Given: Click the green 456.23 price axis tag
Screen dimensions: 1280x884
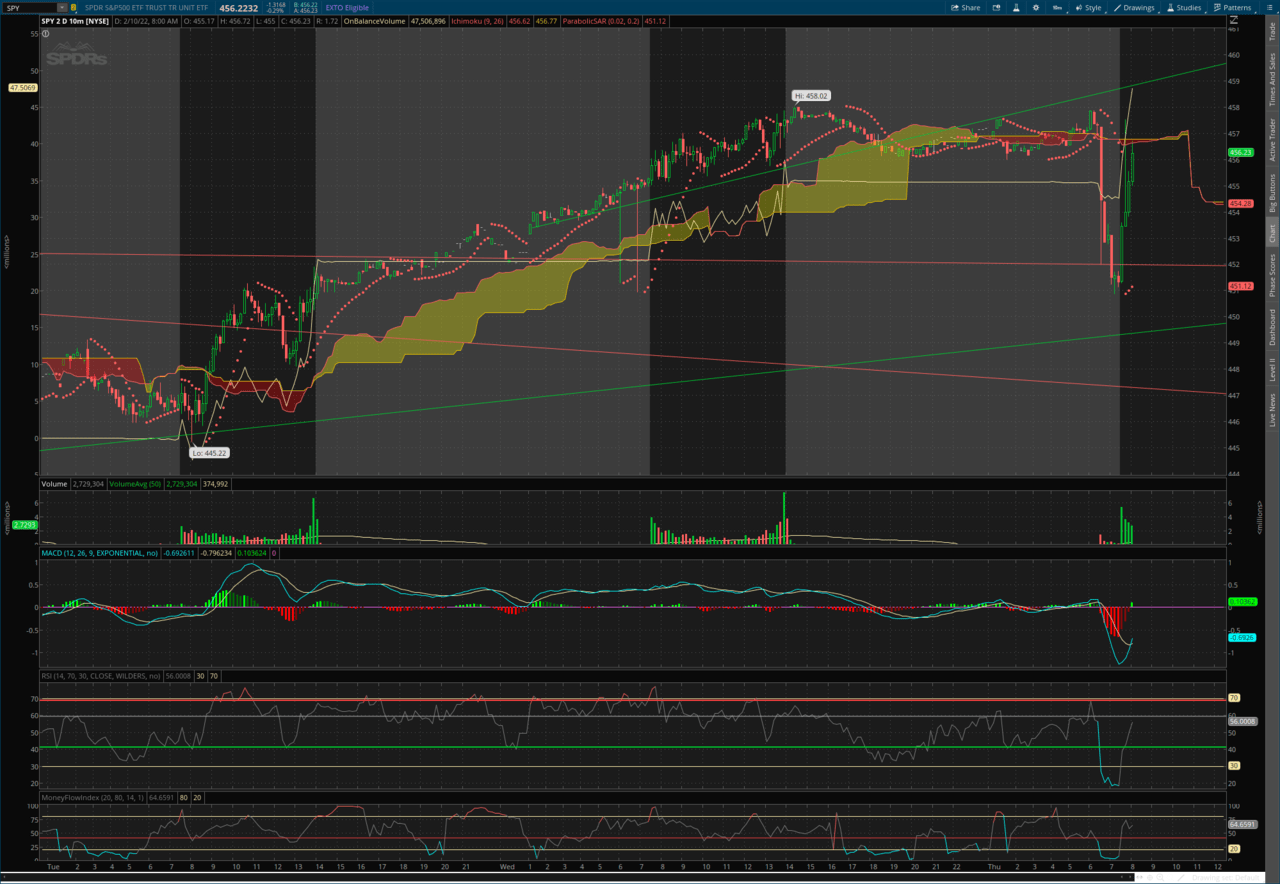Looking at the screenshot, I should 1241,152.
